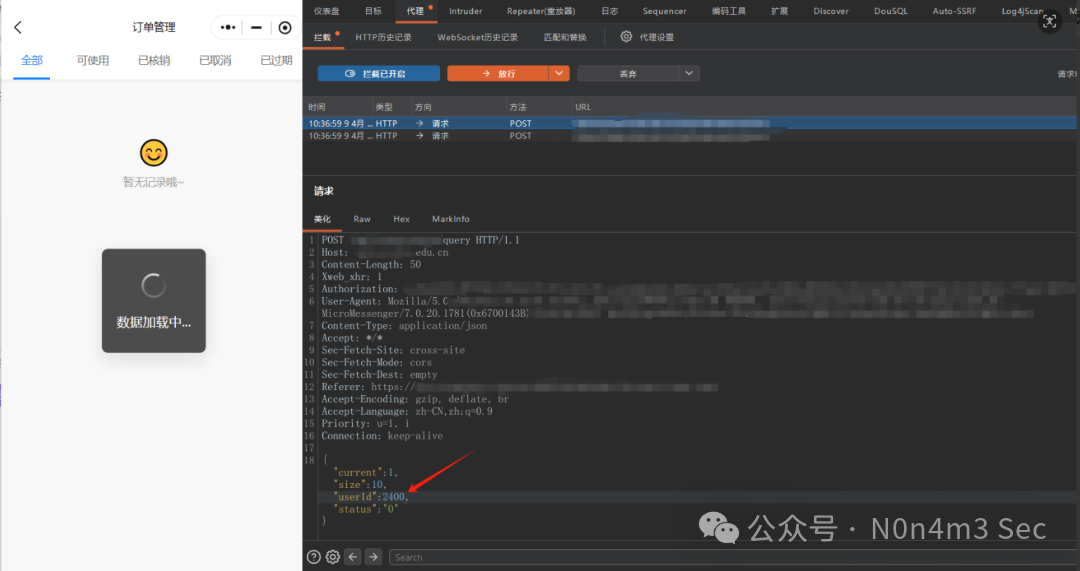Open the Sequencer tab
The width and height of the screenshot is (1080, 571).
pyautogui.click(x=664, y=11)
